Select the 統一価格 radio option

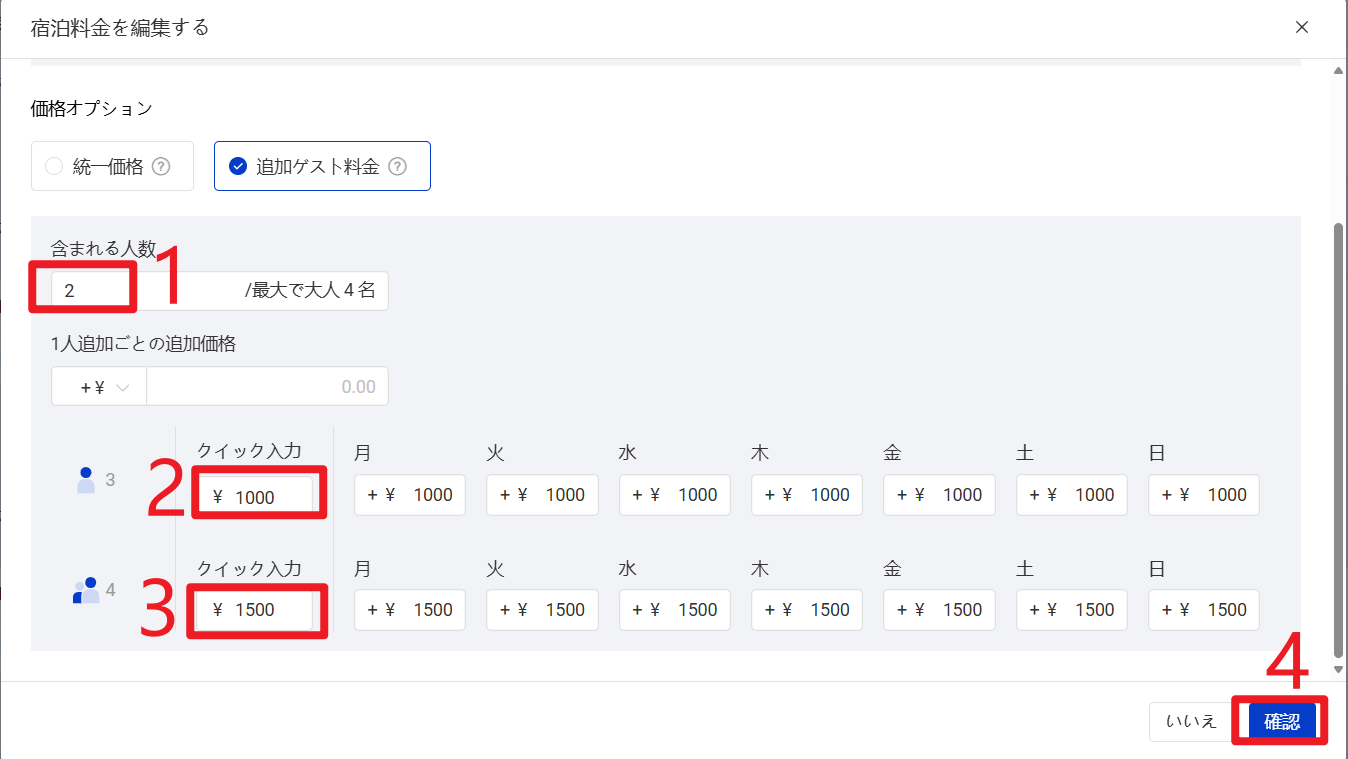pos(54,167)
